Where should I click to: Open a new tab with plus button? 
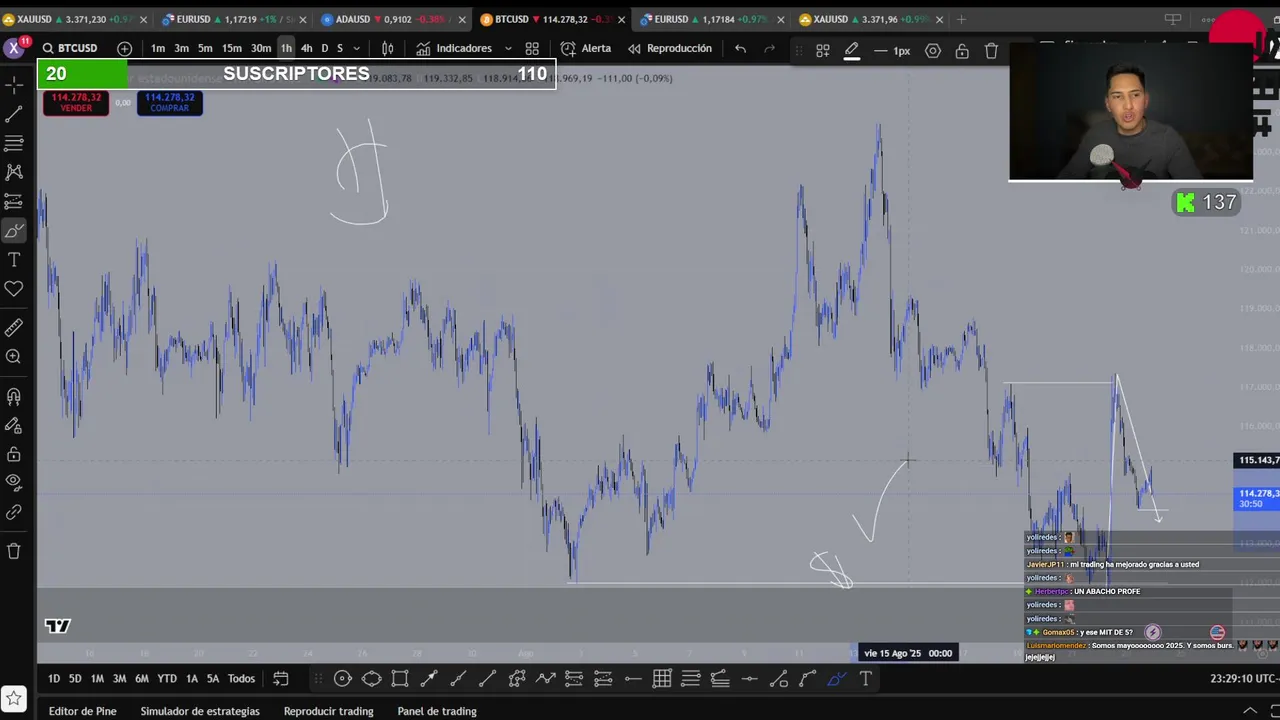click(961, 19)
